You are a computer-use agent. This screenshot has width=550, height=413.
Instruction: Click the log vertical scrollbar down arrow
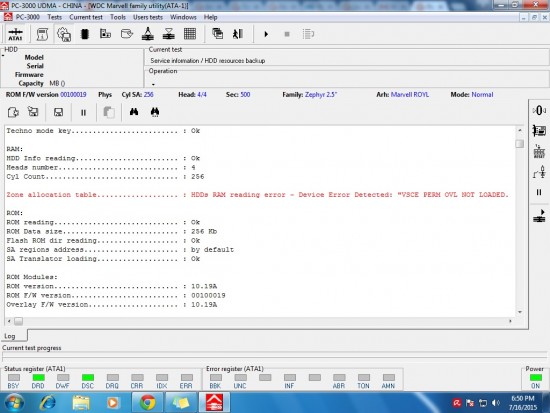[520, 312]
